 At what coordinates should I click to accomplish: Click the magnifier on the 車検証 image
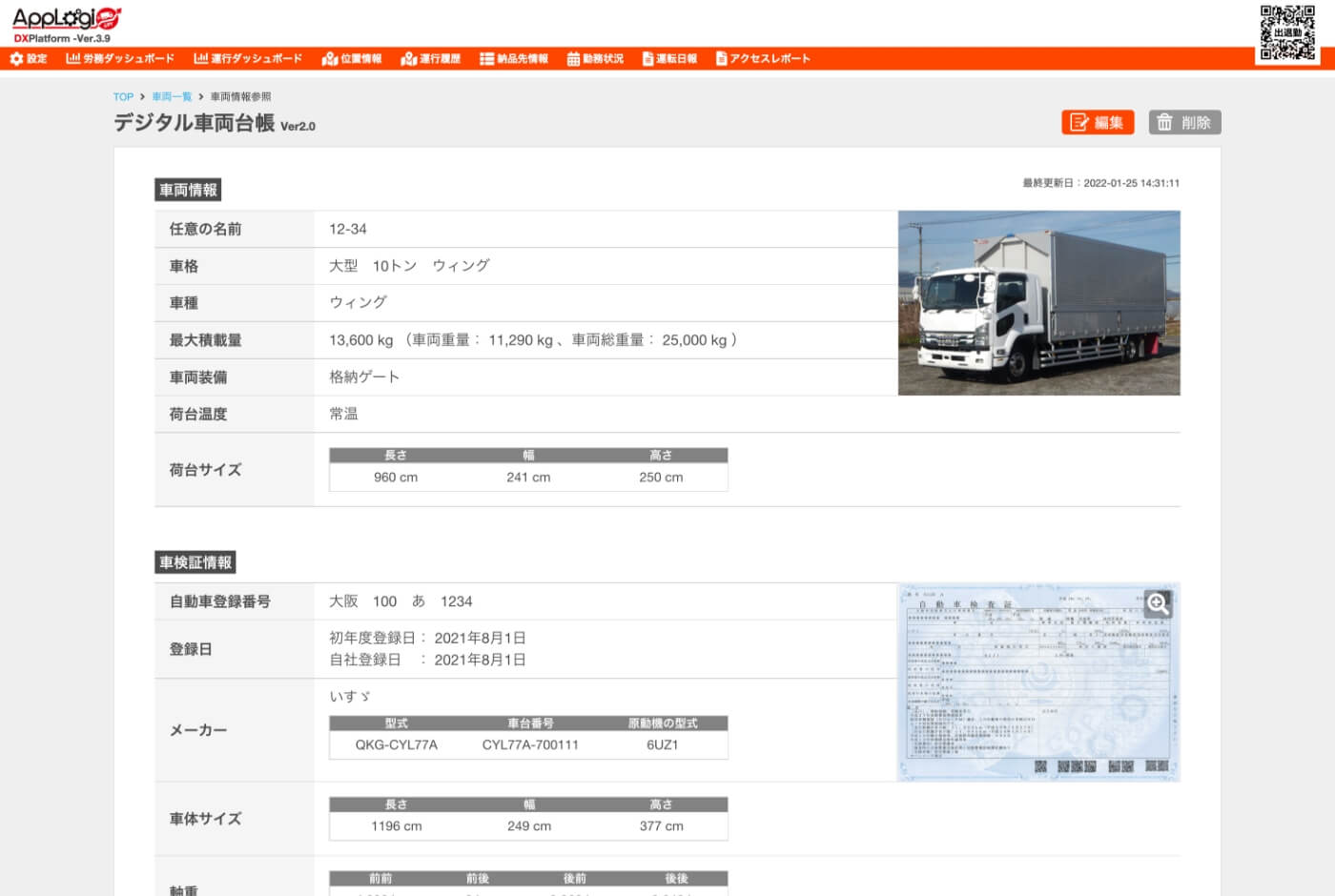(1158, 603)
